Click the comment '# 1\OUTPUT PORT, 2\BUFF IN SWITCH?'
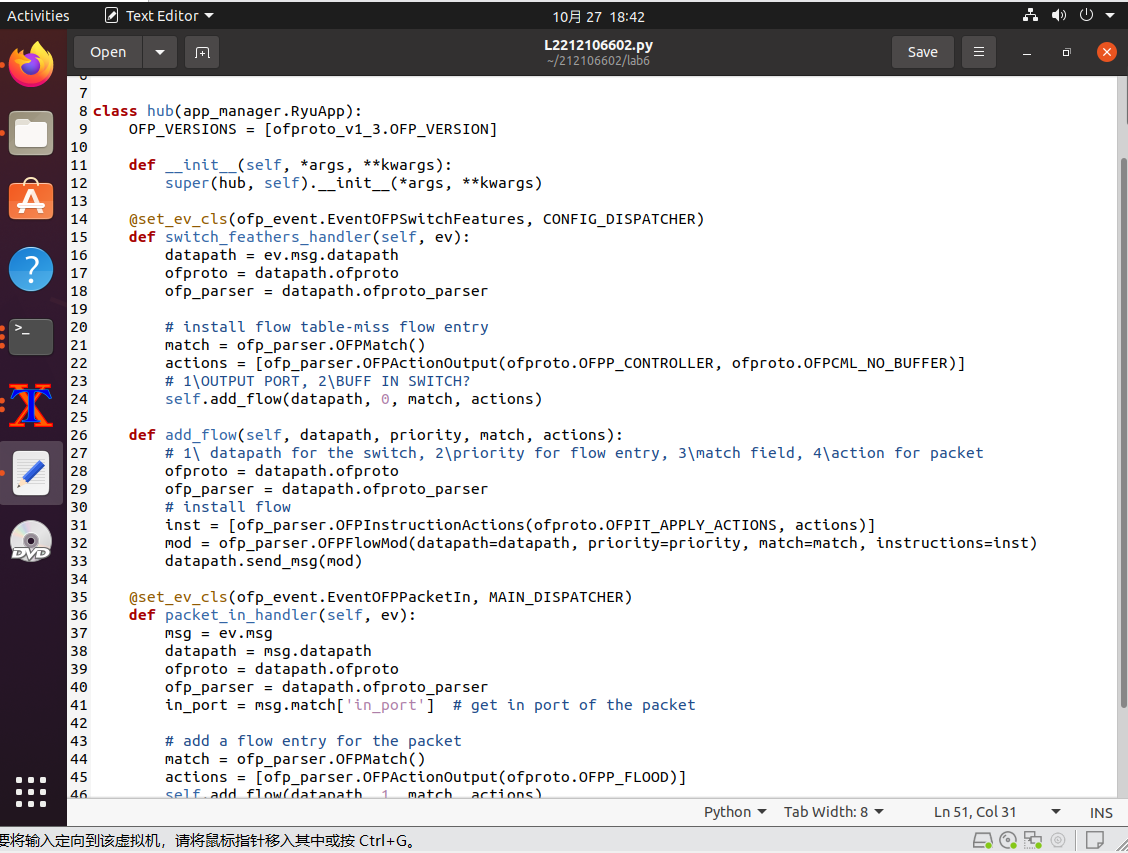Viewport: 1128px width, 853px height. click(x=317, y=381)
